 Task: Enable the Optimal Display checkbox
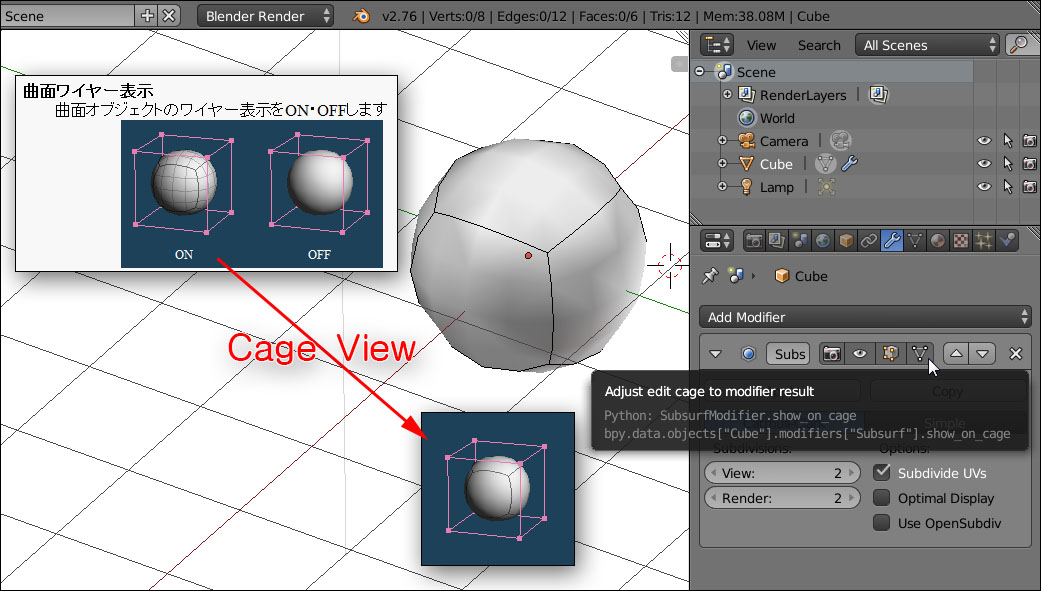coord(882,498)
